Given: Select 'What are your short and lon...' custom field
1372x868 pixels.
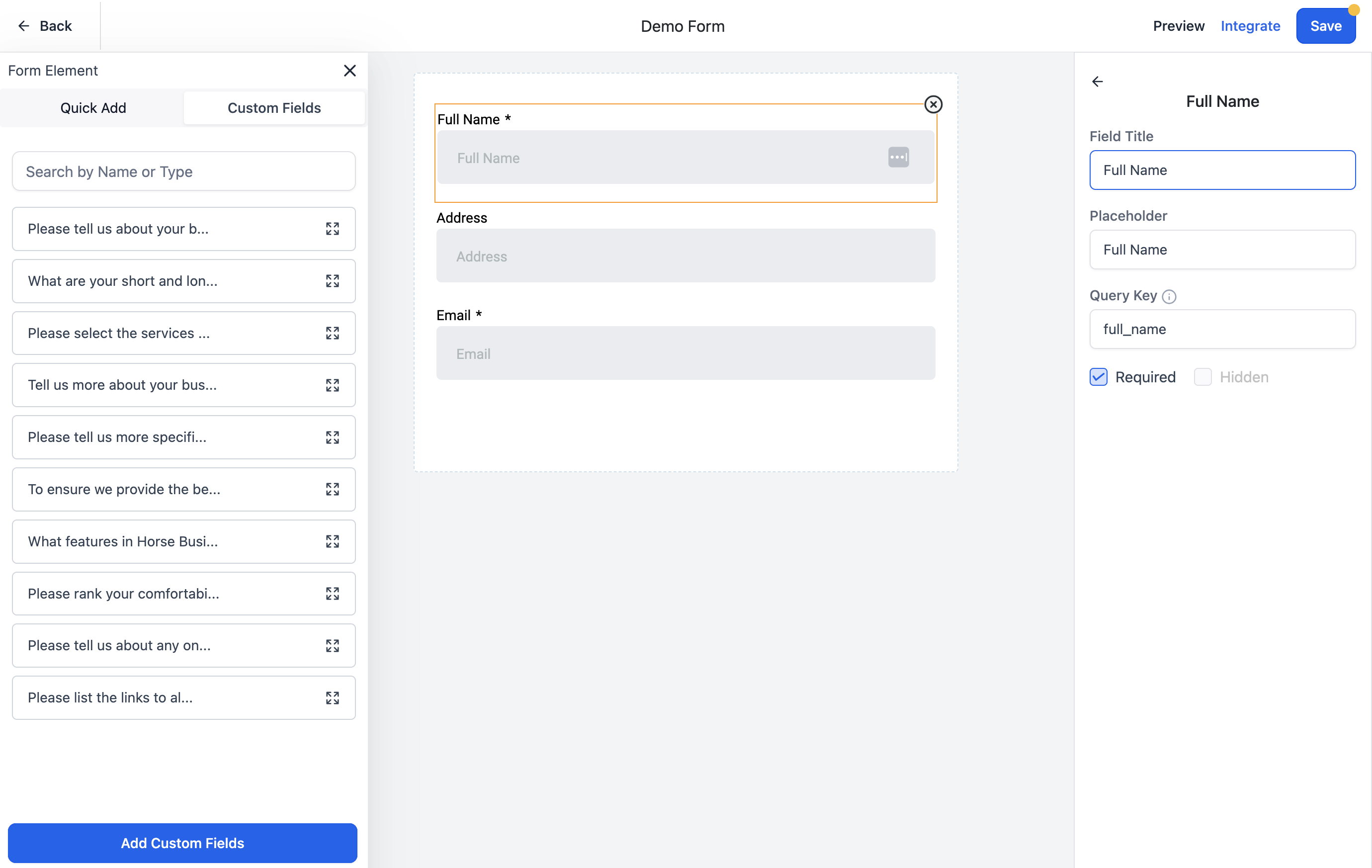Looking at the screenshot, I should coord(183,281).
